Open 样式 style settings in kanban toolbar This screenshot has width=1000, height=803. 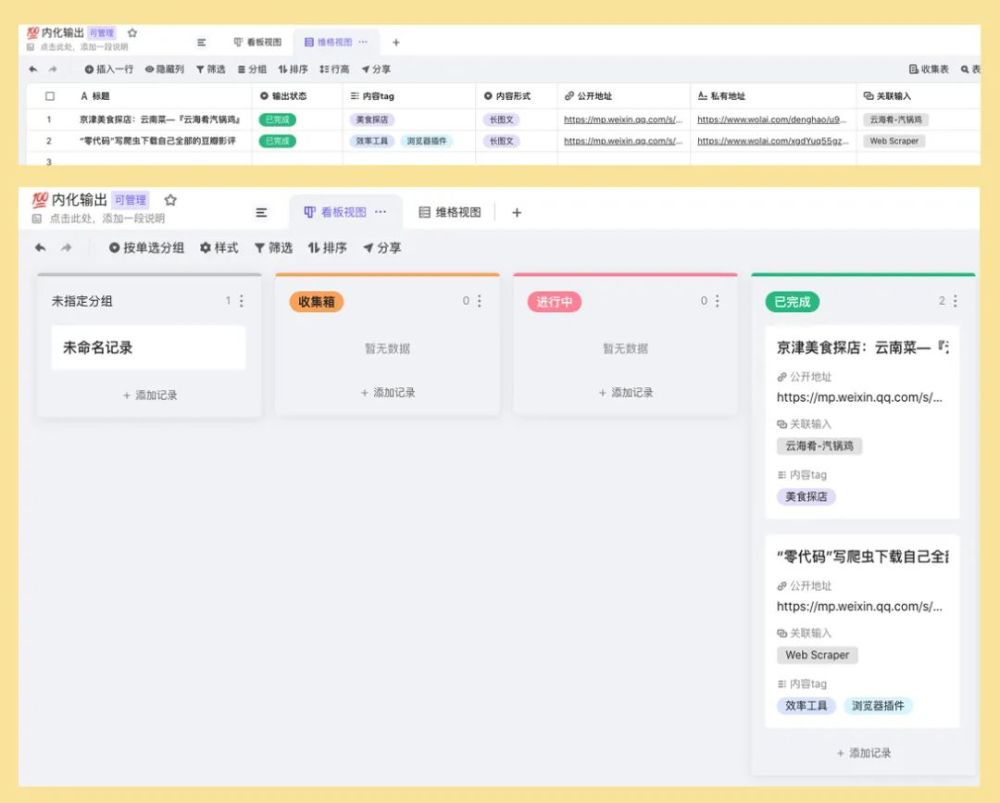pyautogui.click(x=219, y=247)
